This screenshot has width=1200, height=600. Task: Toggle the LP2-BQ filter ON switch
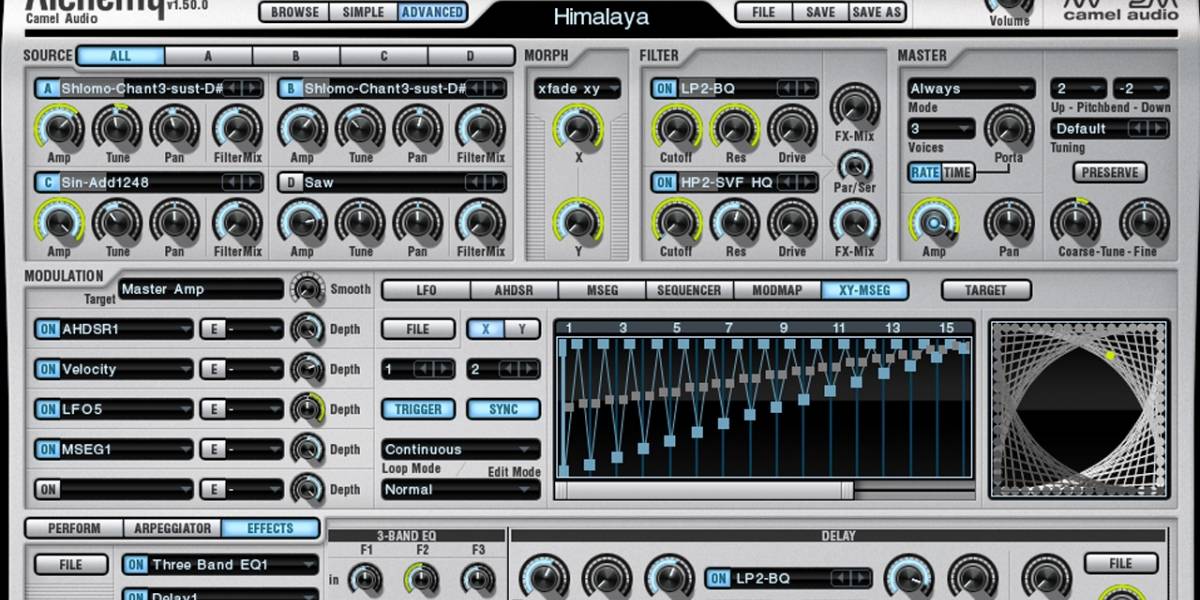[x=665, y=88]
